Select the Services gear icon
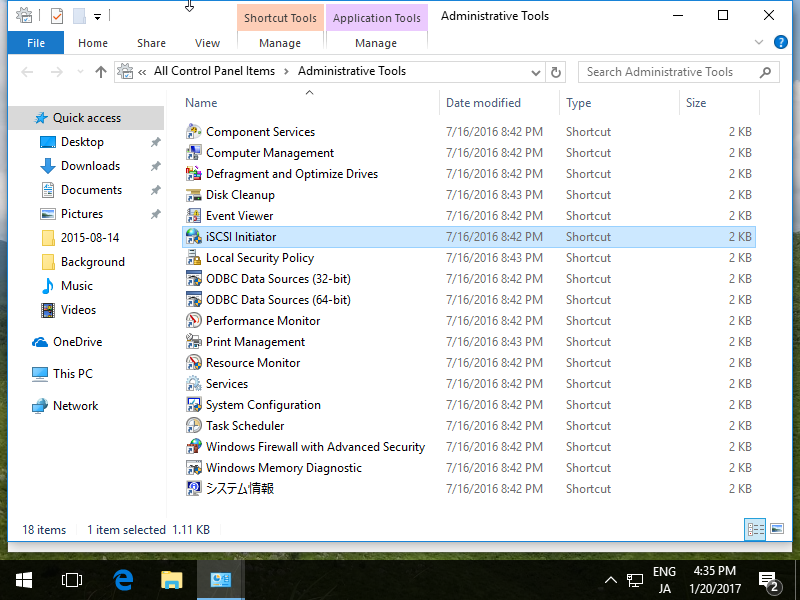 (x=193, y=384)
